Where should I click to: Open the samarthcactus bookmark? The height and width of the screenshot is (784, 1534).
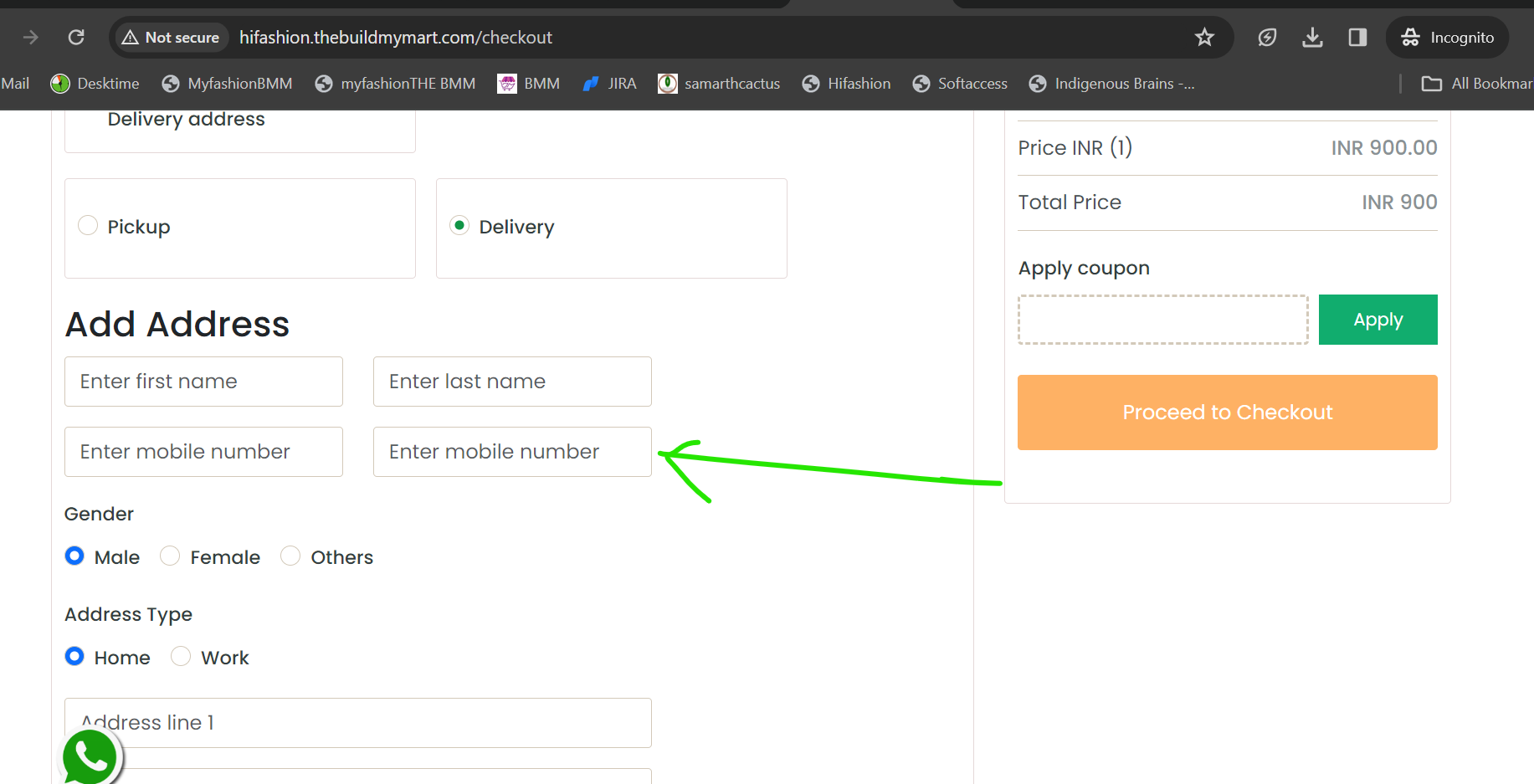[719, 84]
